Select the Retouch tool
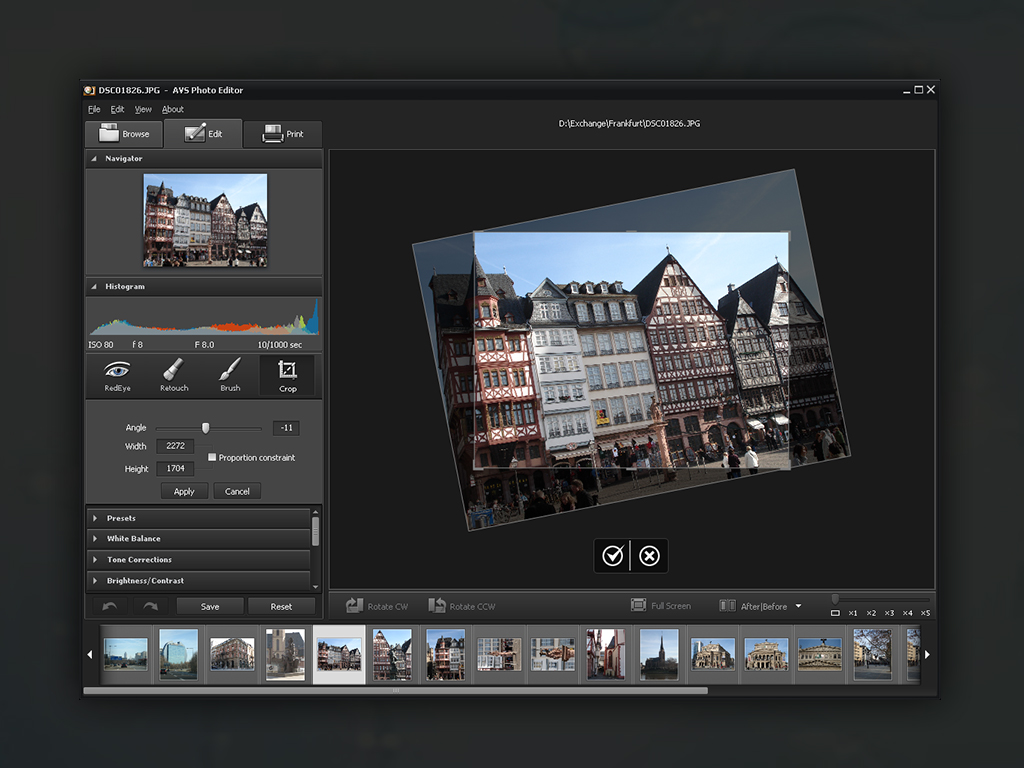The image size is (1024, 768). click(173, 375)
